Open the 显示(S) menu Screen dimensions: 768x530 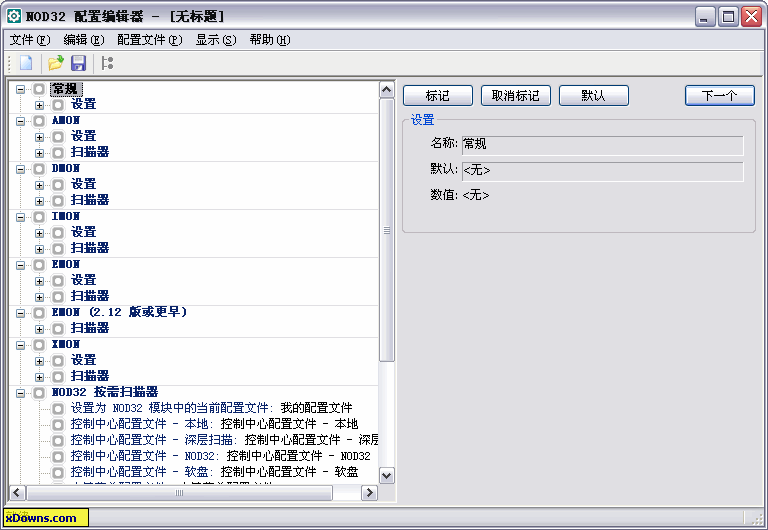tap(216, 40)
